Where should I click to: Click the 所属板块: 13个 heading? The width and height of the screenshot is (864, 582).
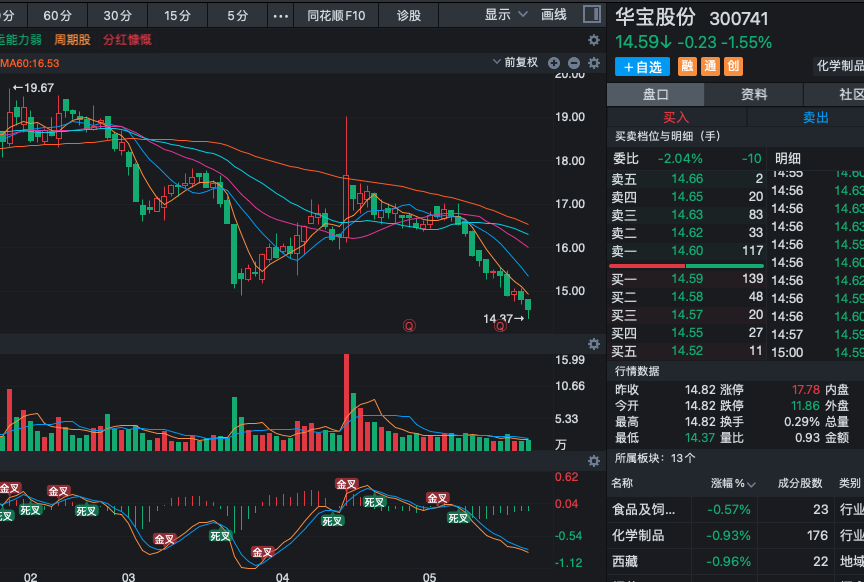(x=655, y=458)
